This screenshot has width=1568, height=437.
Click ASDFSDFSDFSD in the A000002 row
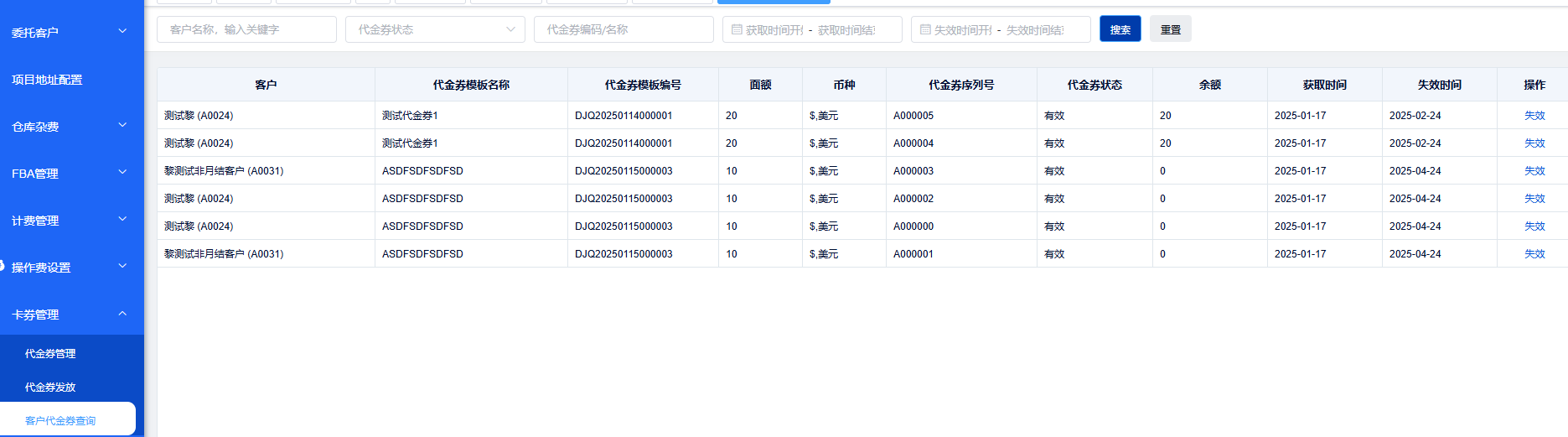[422, 199]
